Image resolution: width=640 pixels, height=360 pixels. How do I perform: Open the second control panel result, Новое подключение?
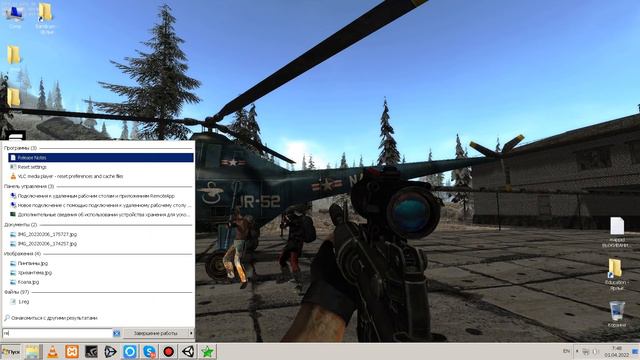(x=101, y=205)
